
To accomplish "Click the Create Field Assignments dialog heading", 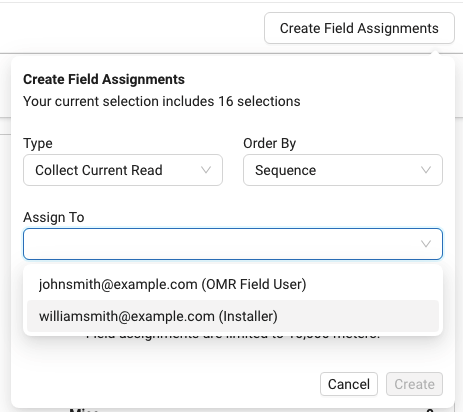I will pos(104,79).
